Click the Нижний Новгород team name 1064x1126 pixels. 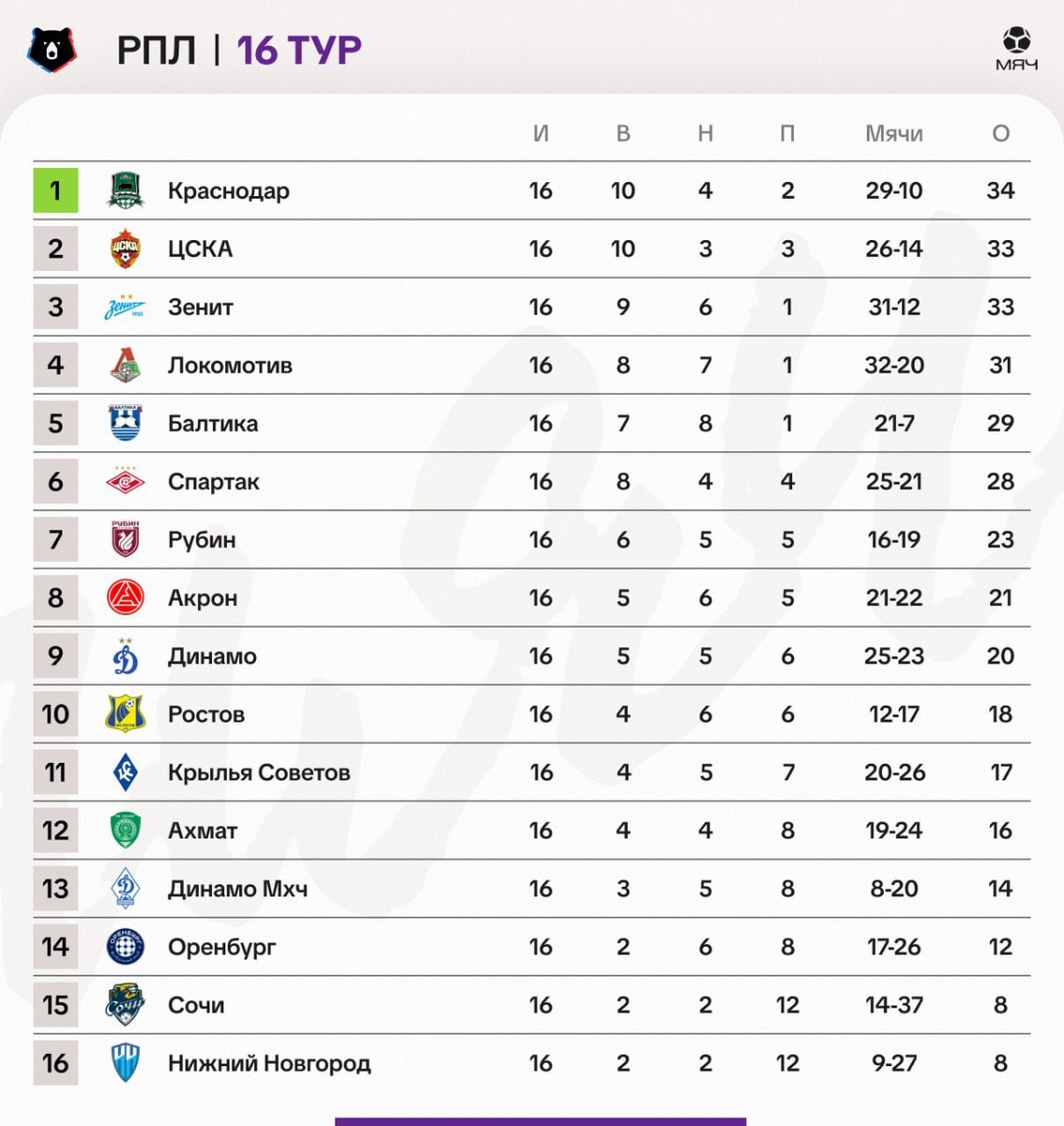[269, 1063]
